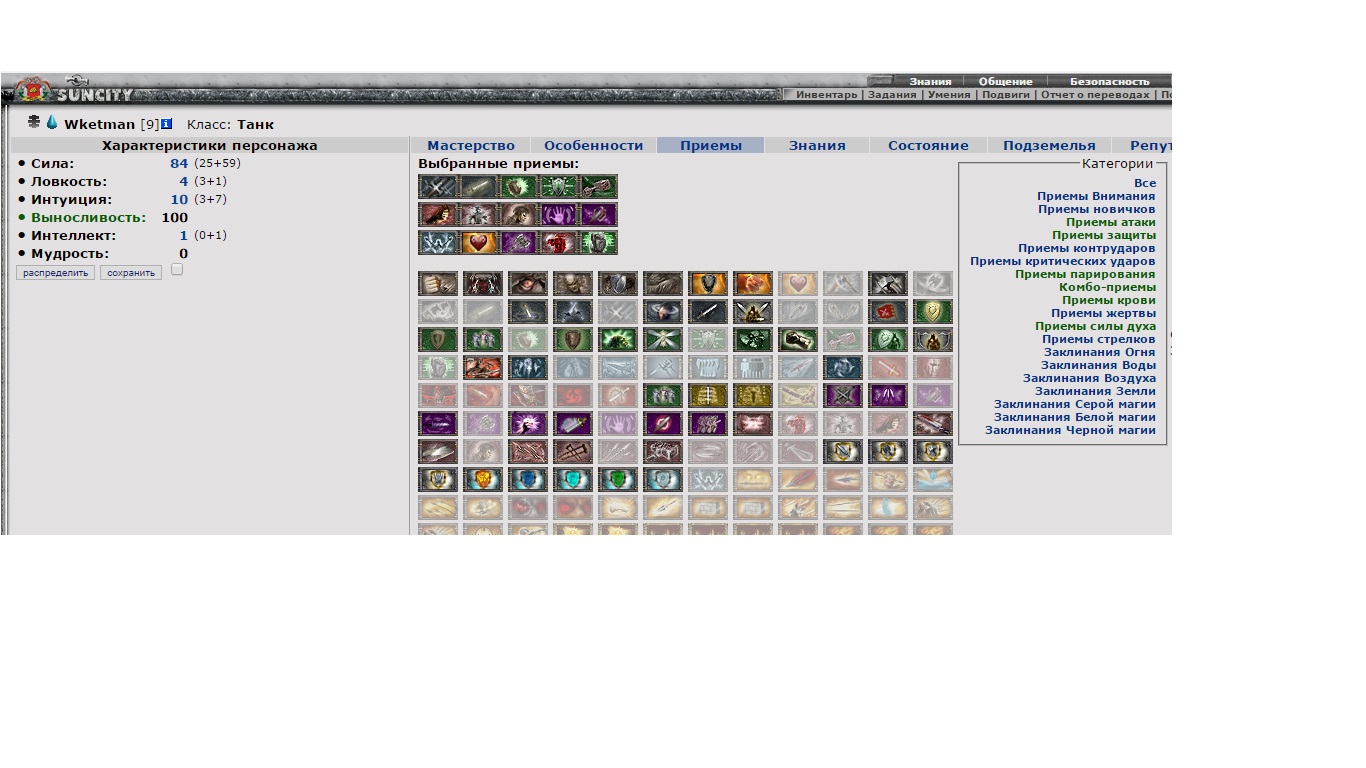Open Отчет о переводах
This screenshot has width=1366, height=768.
coord(1095,95)
